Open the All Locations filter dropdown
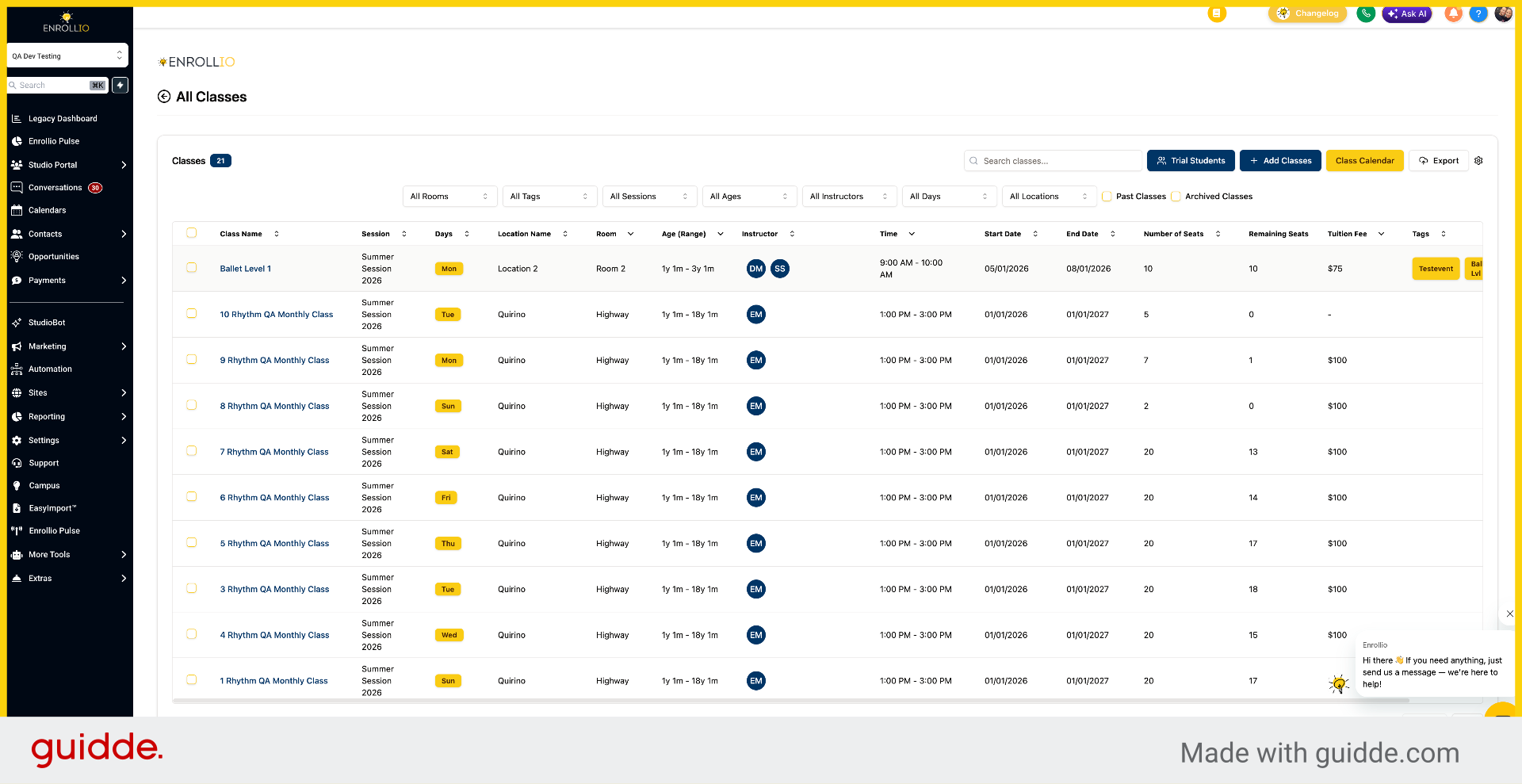The image size is (1522, 784). click(1049, 197)
